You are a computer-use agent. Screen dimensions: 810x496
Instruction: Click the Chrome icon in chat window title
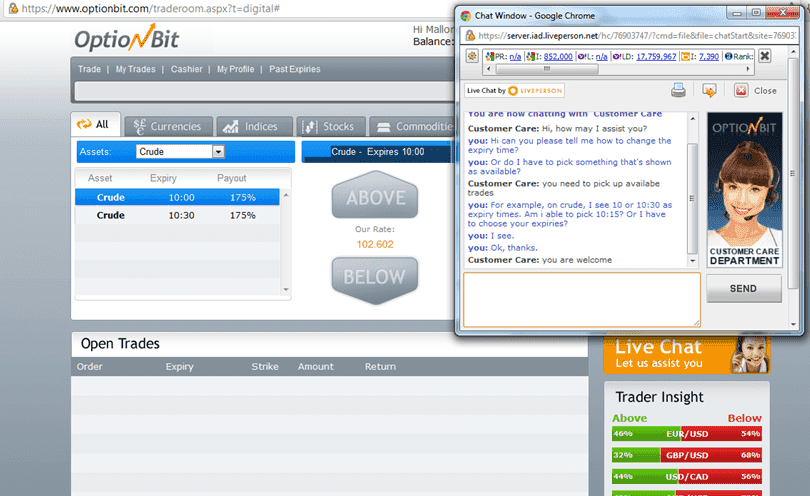(466, 16)
